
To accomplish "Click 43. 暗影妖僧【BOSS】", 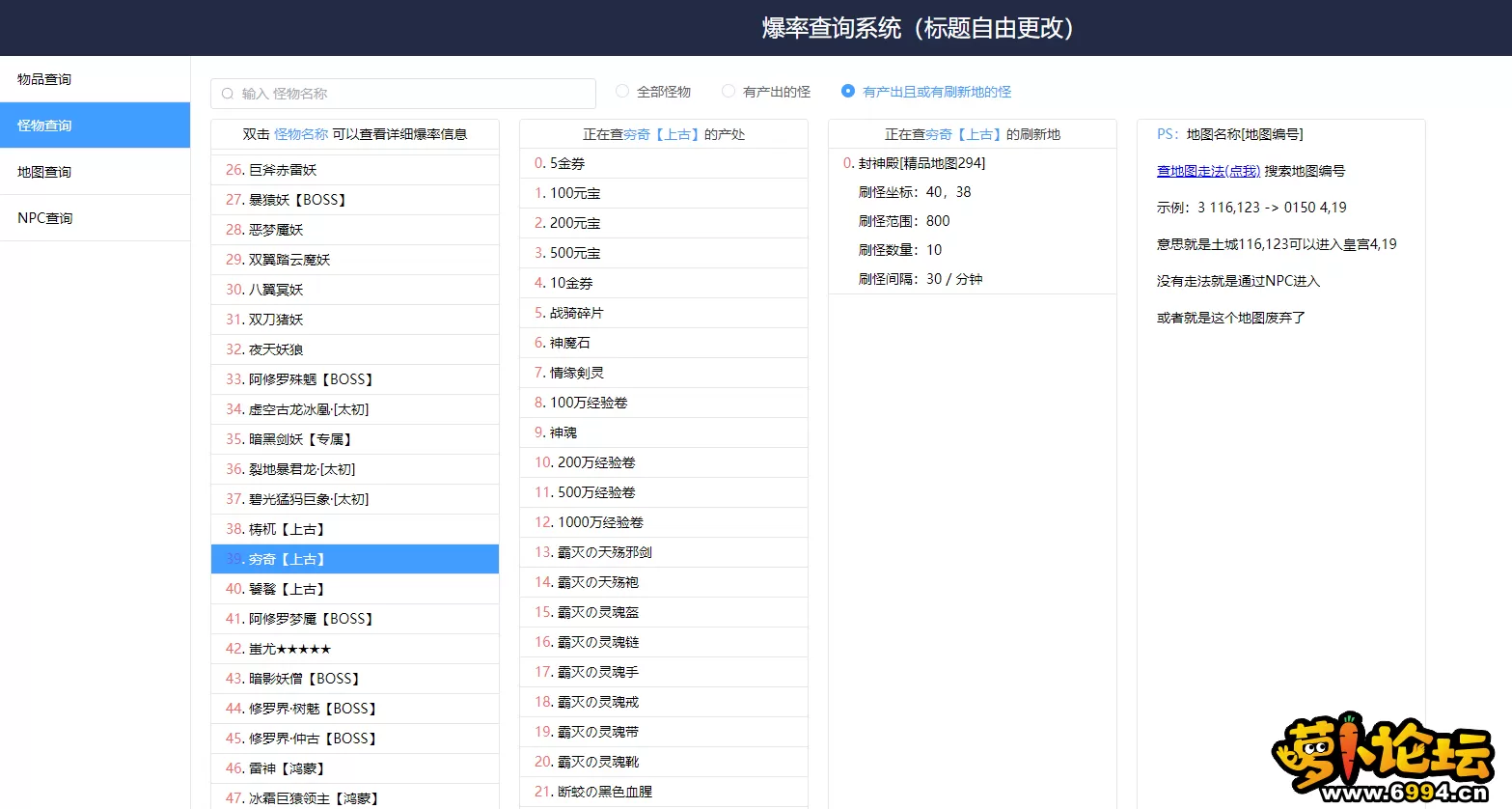I will click(355, 679).
